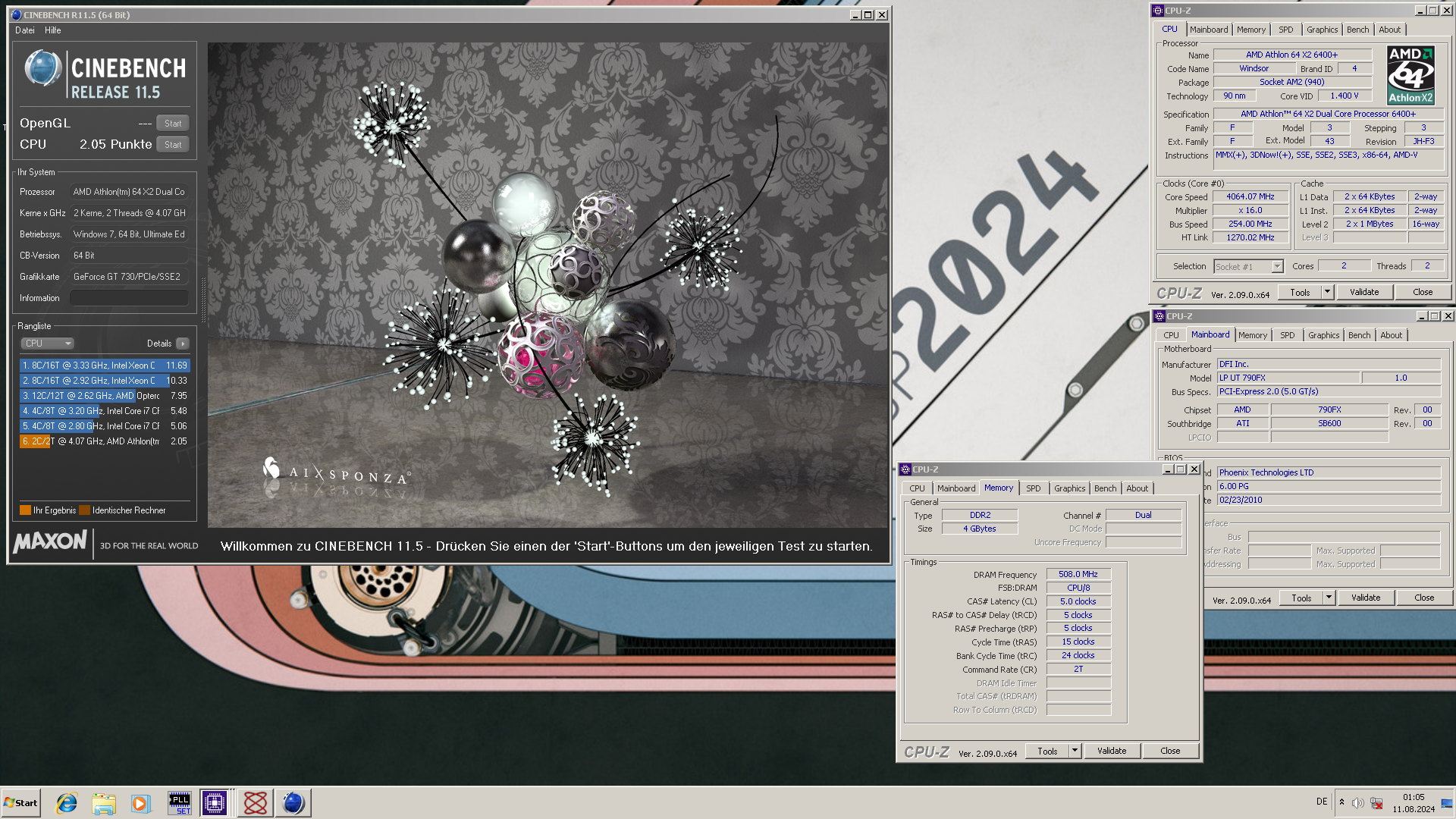Click Validate in the CPU window
Screen dimensions: 1456x819
[x=1363, y=292]
